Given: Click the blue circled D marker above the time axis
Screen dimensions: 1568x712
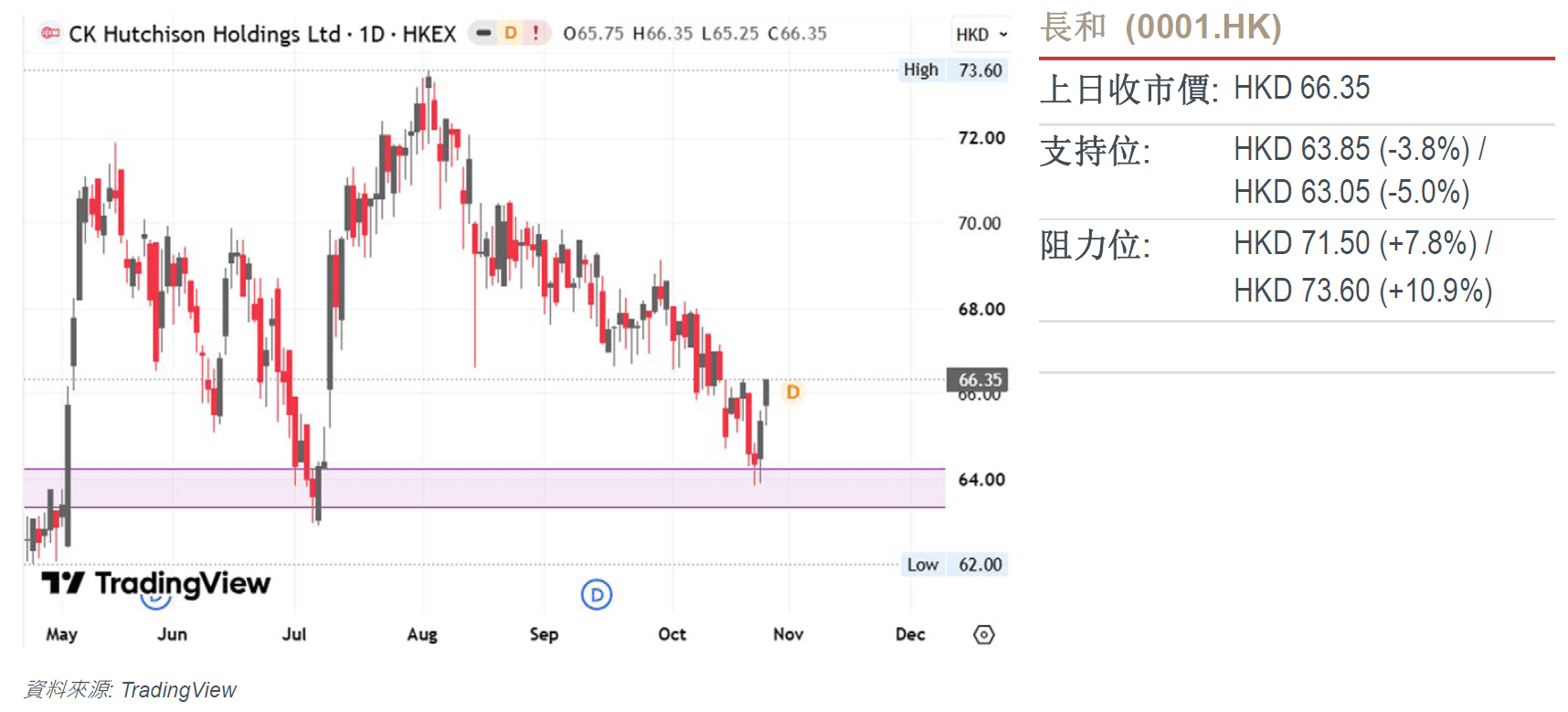Looking at the screenshot, I should point(597,595).
